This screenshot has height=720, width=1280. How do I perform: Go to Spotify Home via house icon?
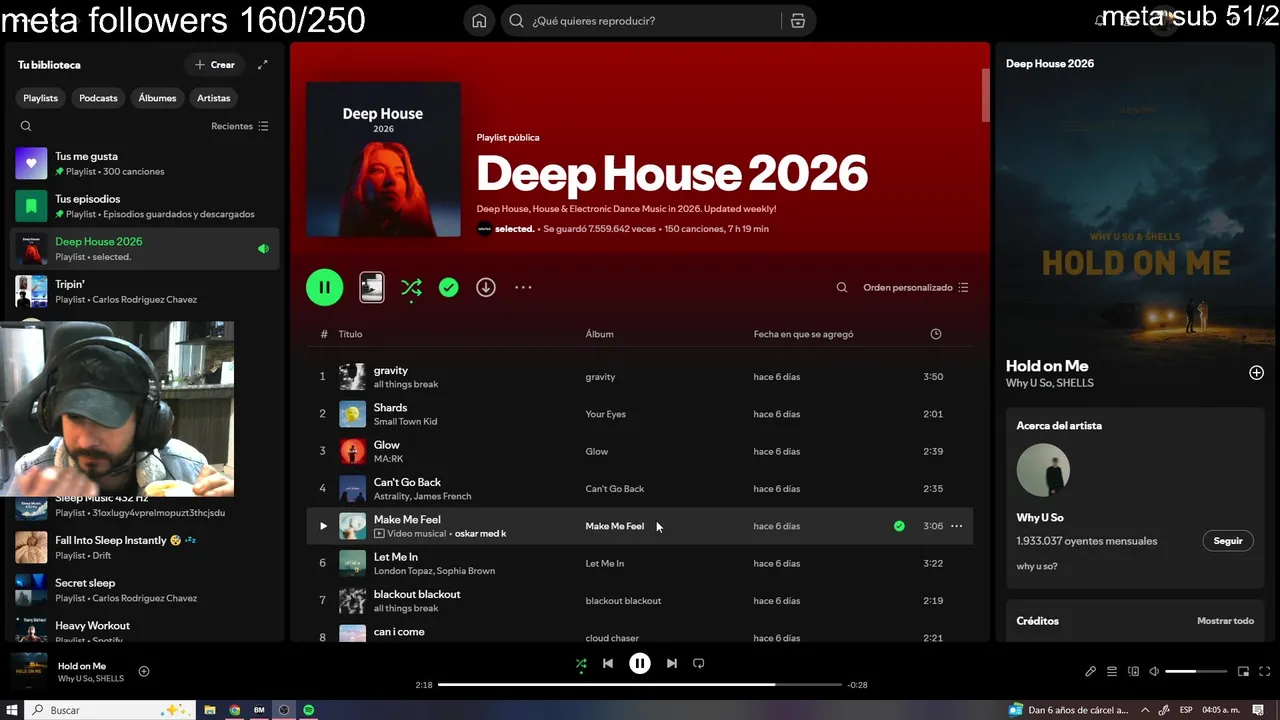[479, 21]
